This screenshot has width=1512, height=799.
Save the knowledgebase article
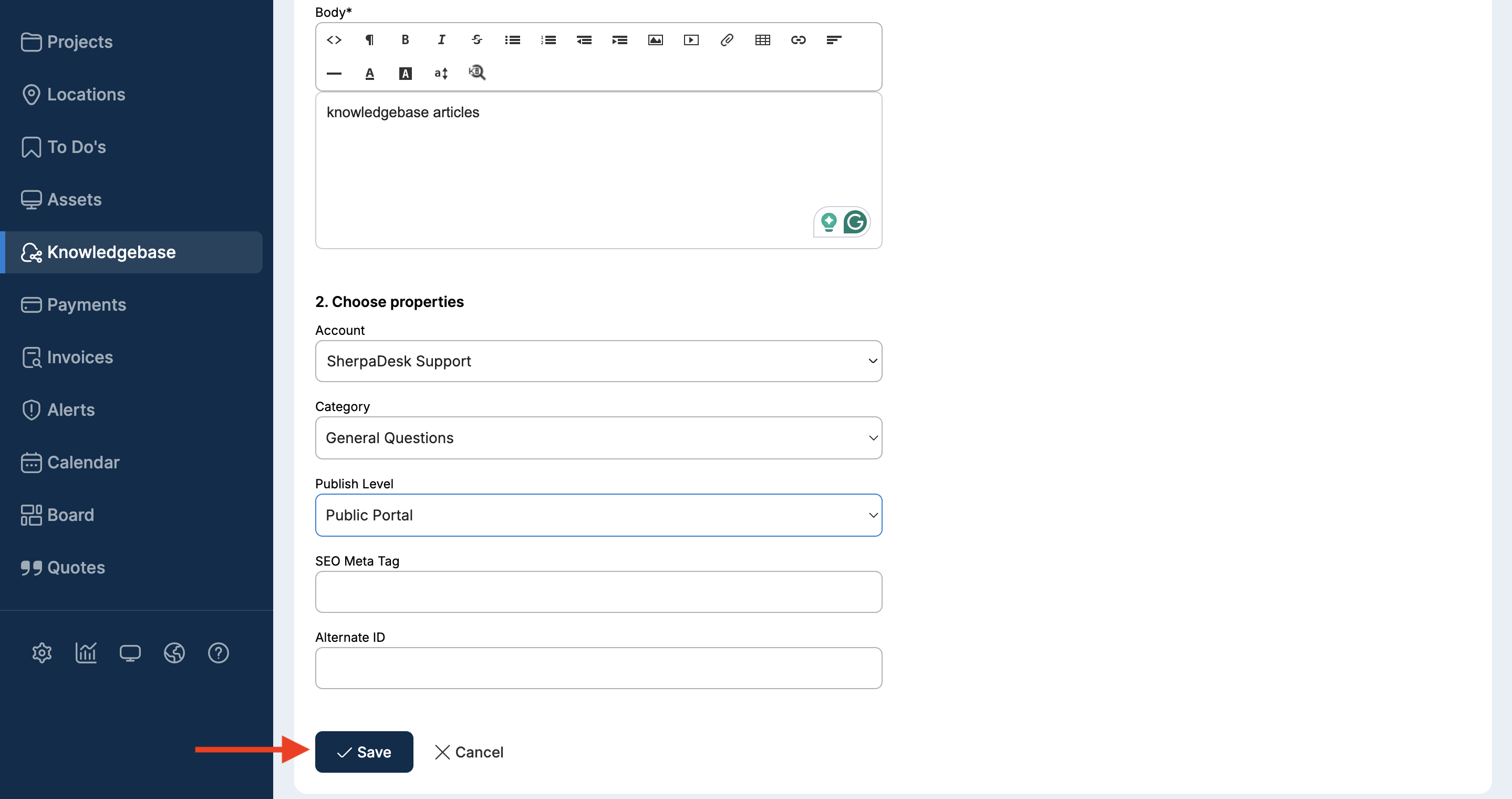(x=364, y=752)
